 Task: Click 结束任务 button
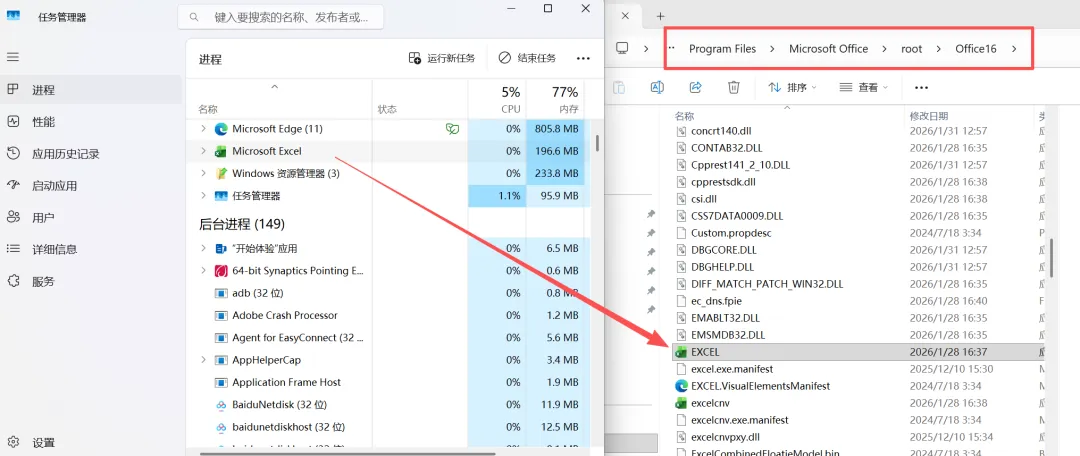(528, 58)
